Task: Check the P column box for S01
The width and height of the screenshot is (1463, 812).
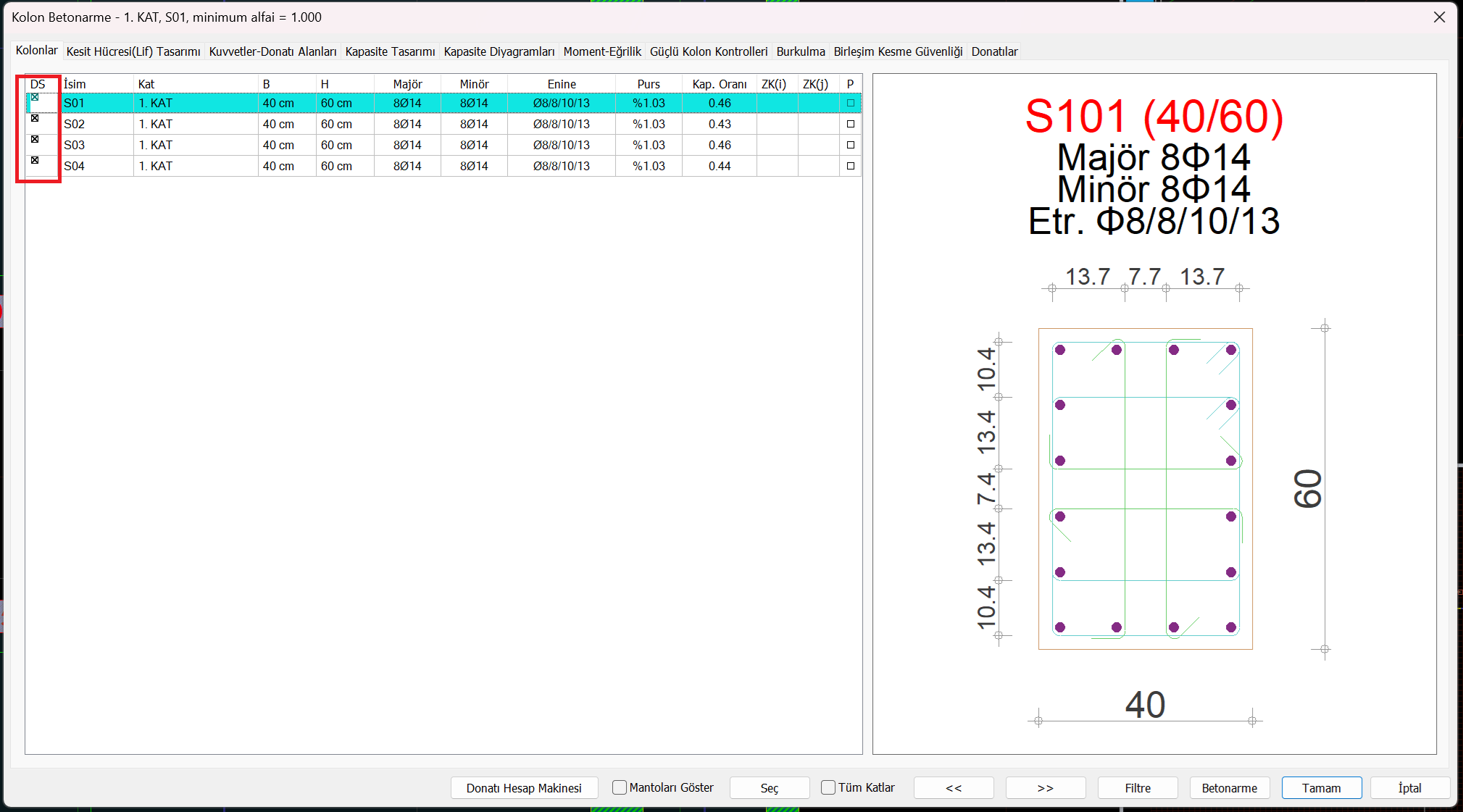Action: 851,103
